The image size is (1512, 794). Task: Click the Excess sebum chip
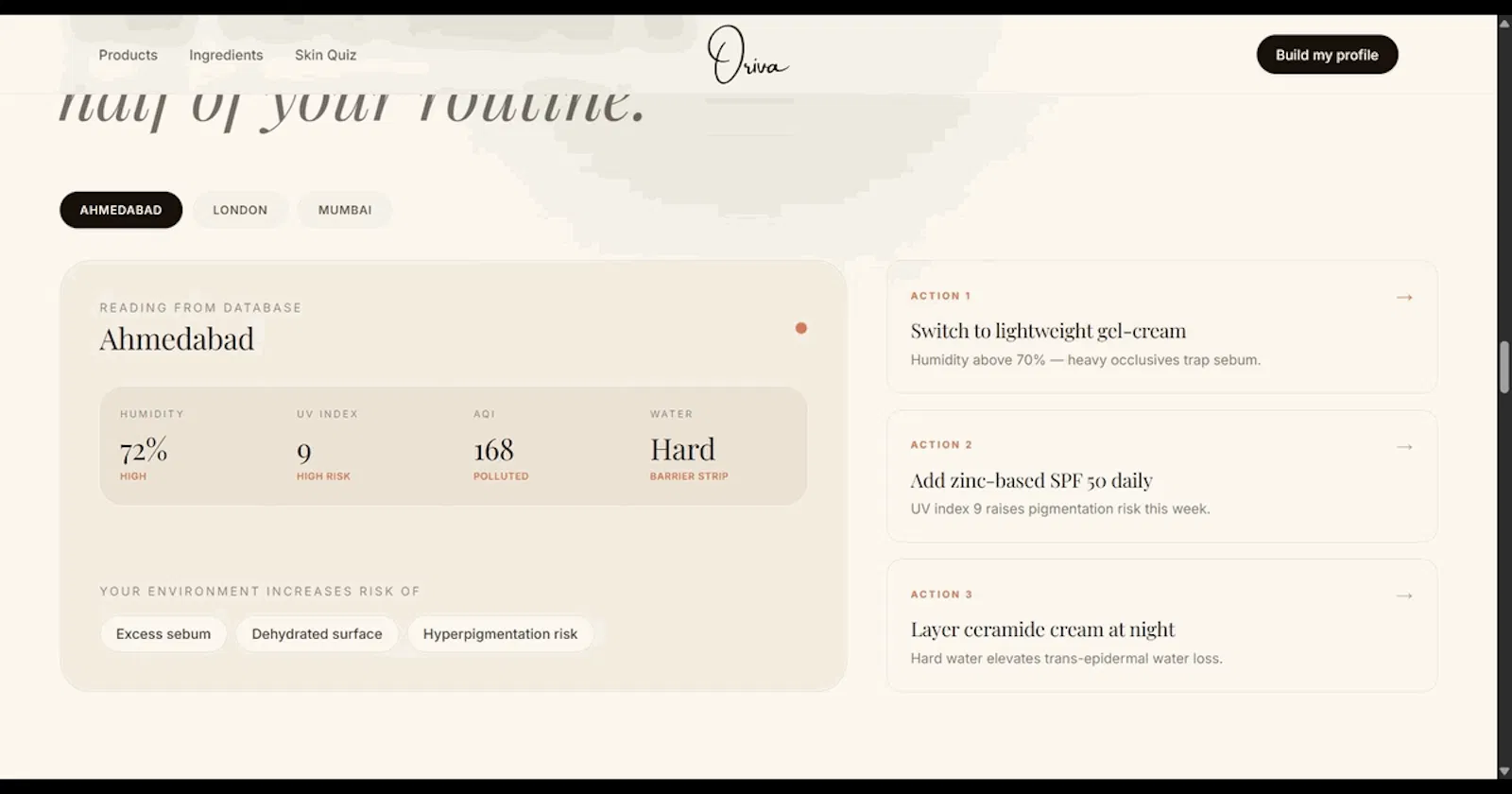pos(163,634)
